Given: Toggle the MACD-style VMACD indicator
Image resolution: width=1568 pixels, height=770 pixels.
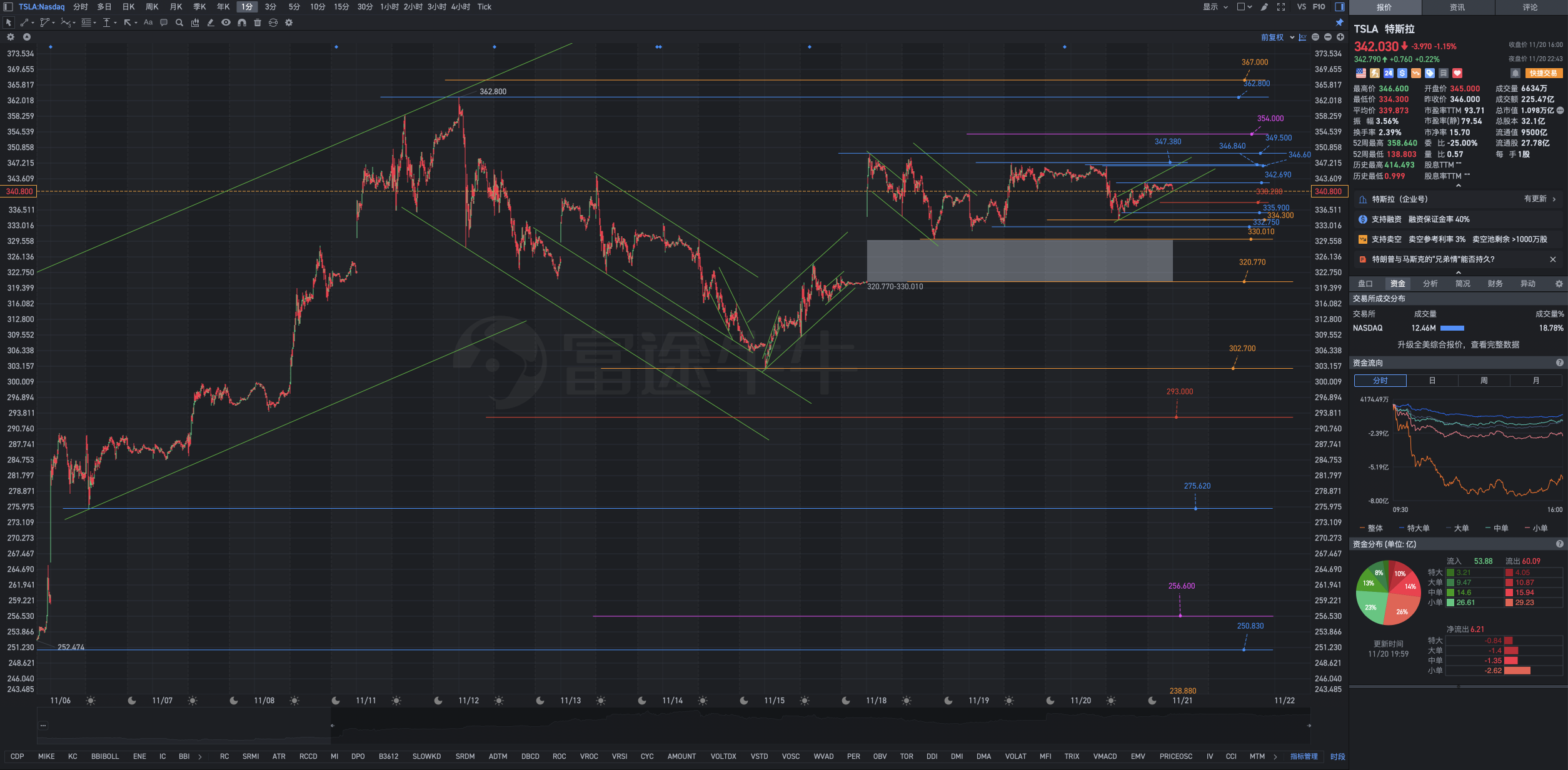Looking at the screenshot, I should 1105,757.
